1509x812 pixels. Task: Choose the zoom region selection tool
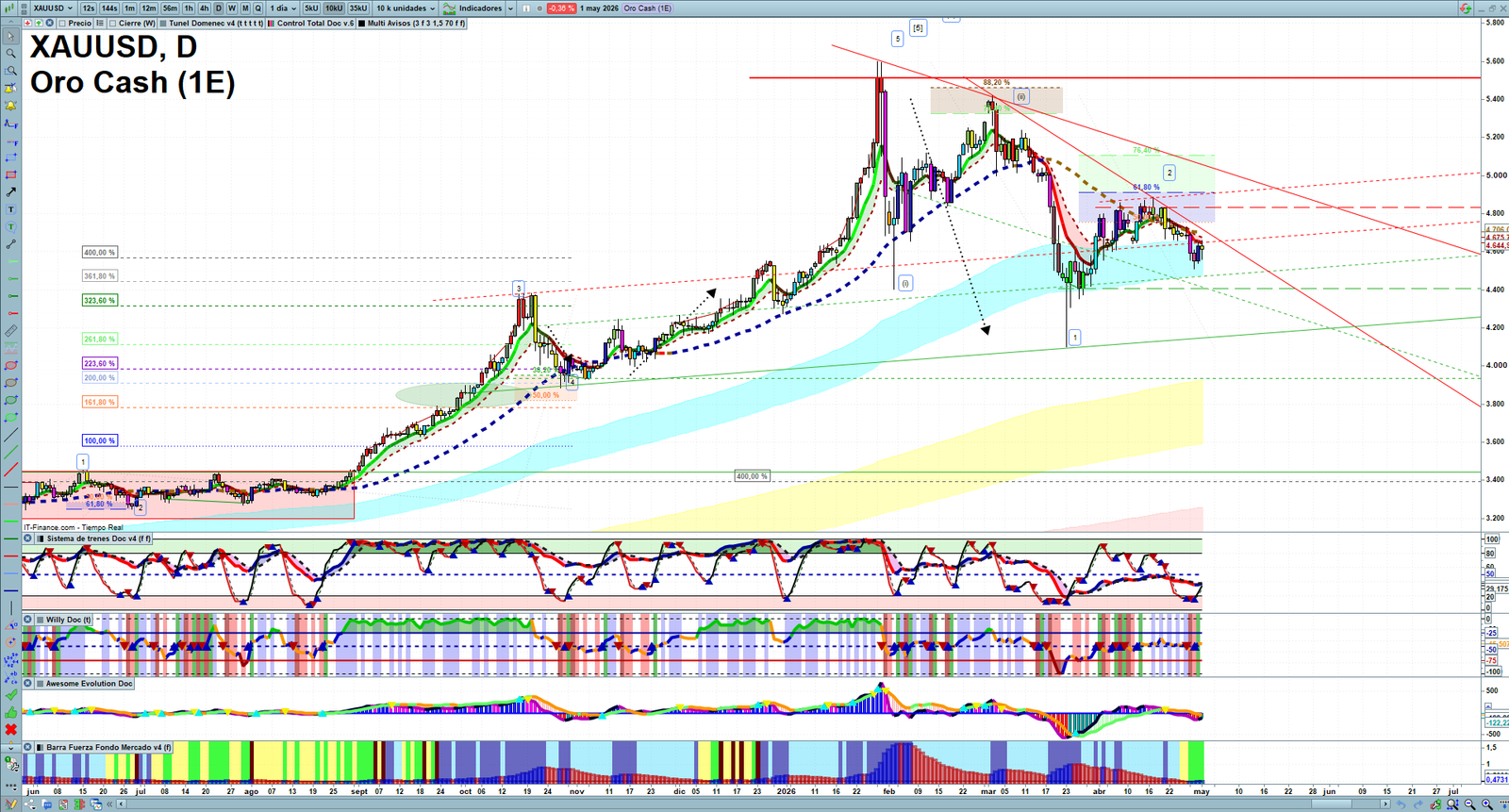[x=11, y=70]
